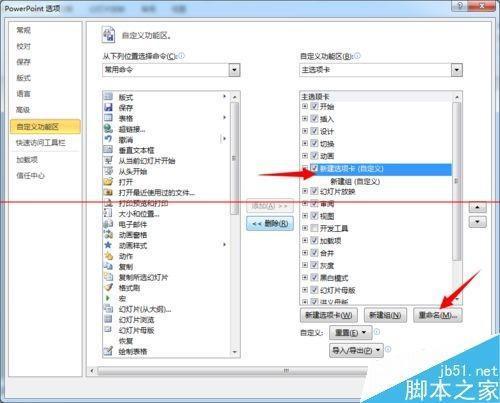This screenshot has width=500, height=403.
Task: Click the Format Painter (格式刷) icon
Action: [108, 288]
